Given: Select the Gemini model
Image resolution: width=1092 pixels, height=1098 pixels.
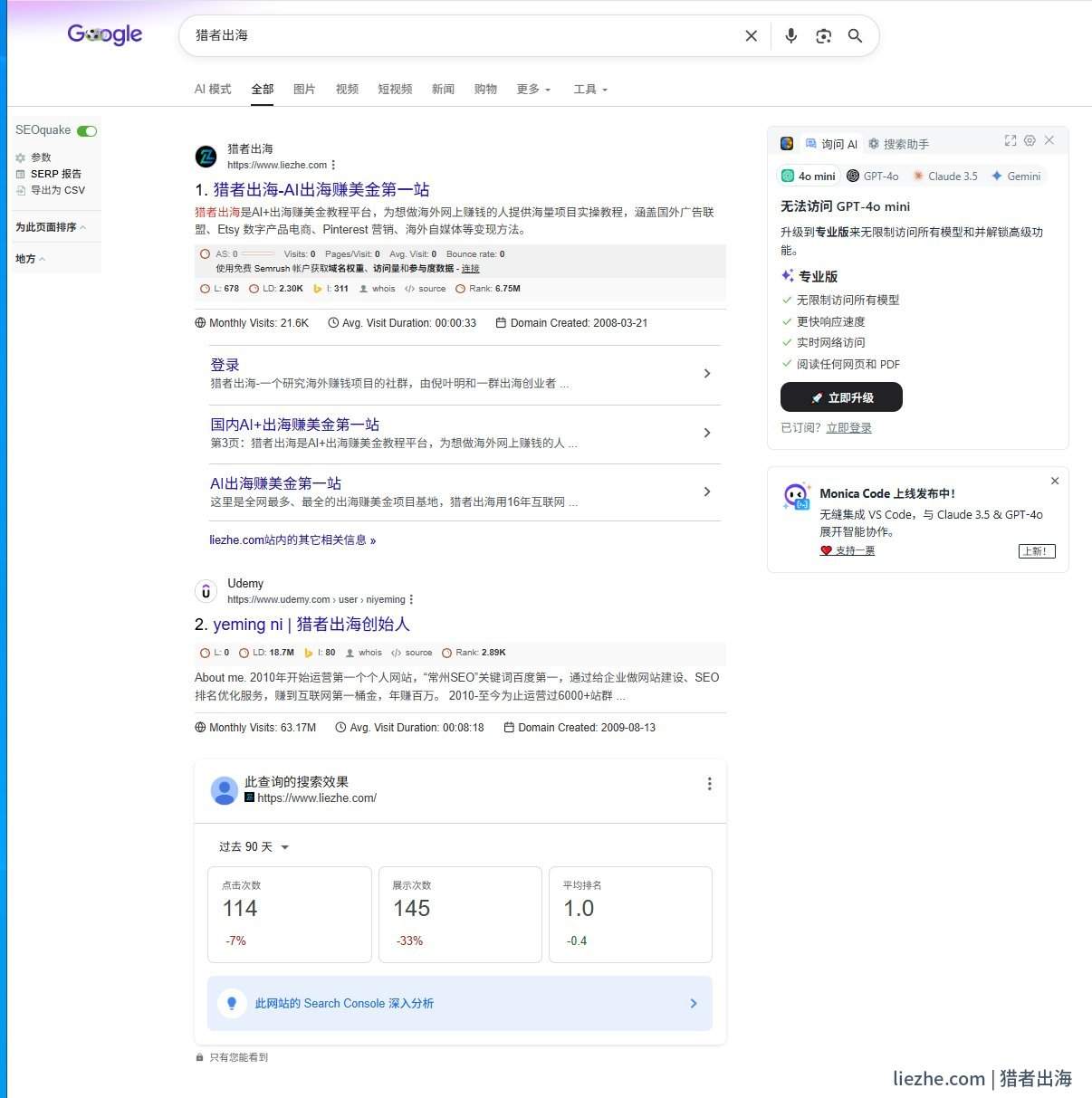Looking at the screenshot, I should click(1016, 177).
